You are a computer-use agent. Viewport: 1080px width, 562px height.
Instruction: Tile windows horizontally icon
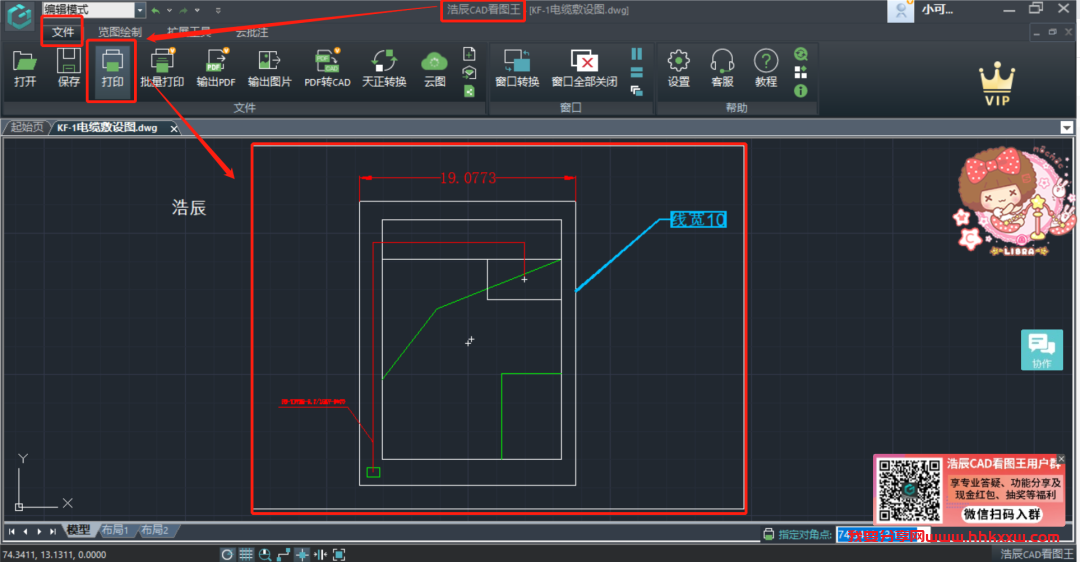coord(636,72)
